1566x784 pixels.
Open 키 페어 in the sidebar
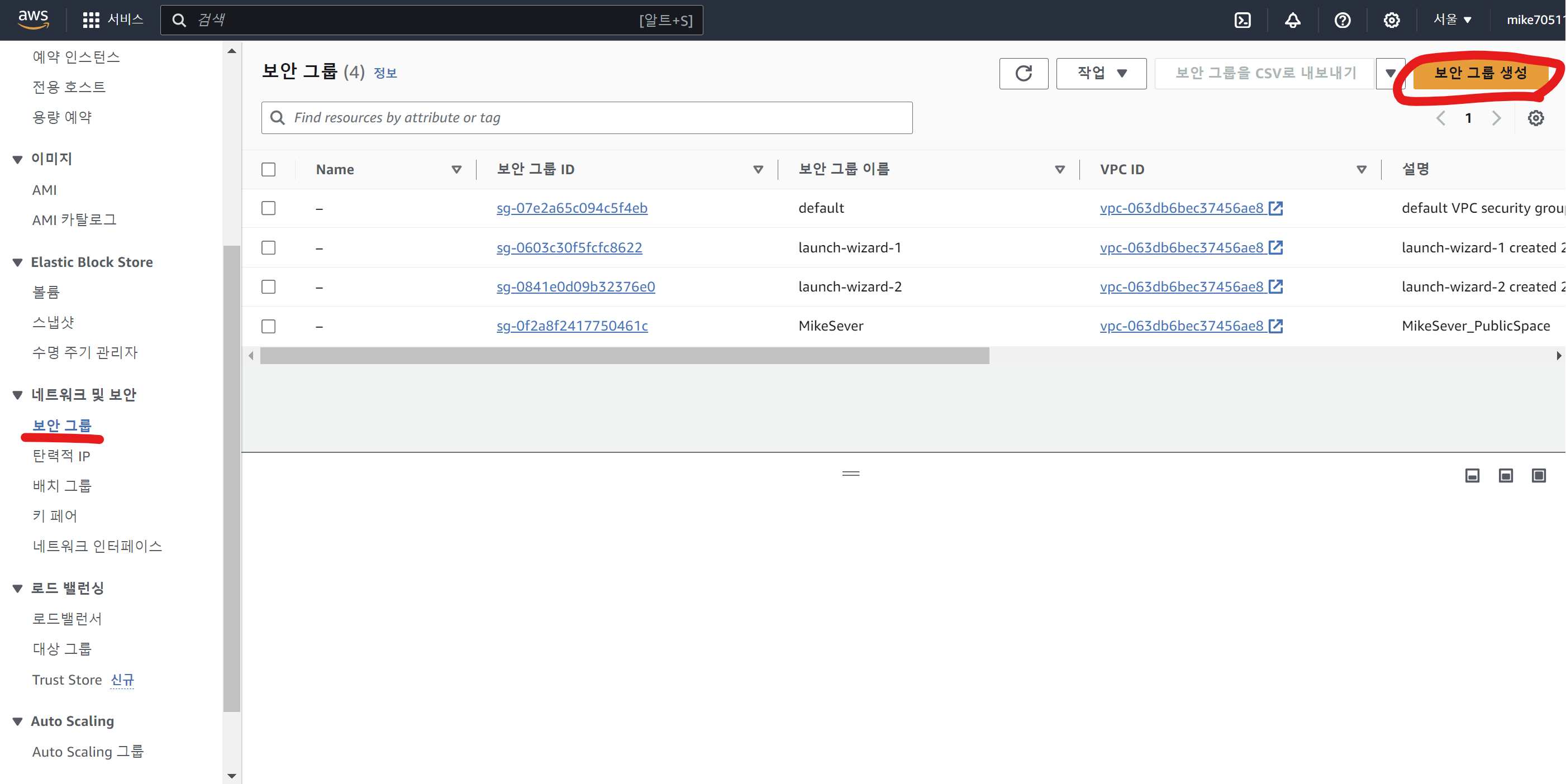(55, 515)
